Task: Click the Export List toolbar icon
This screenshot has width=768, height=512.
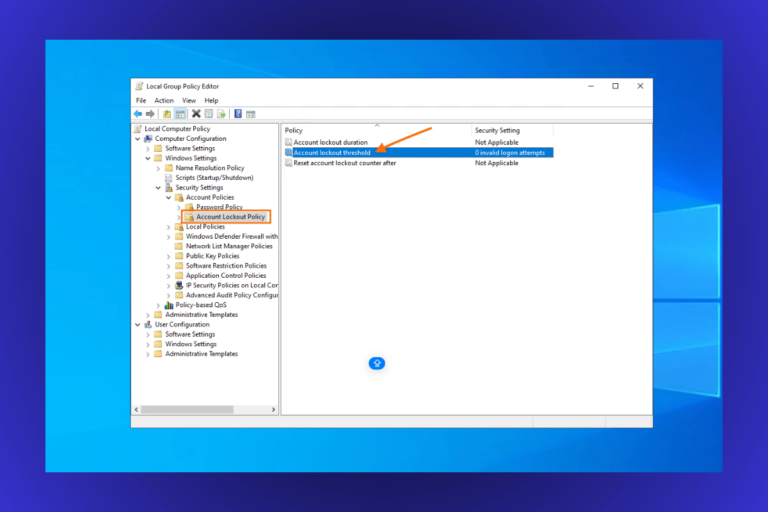Action: coord(221,114)
